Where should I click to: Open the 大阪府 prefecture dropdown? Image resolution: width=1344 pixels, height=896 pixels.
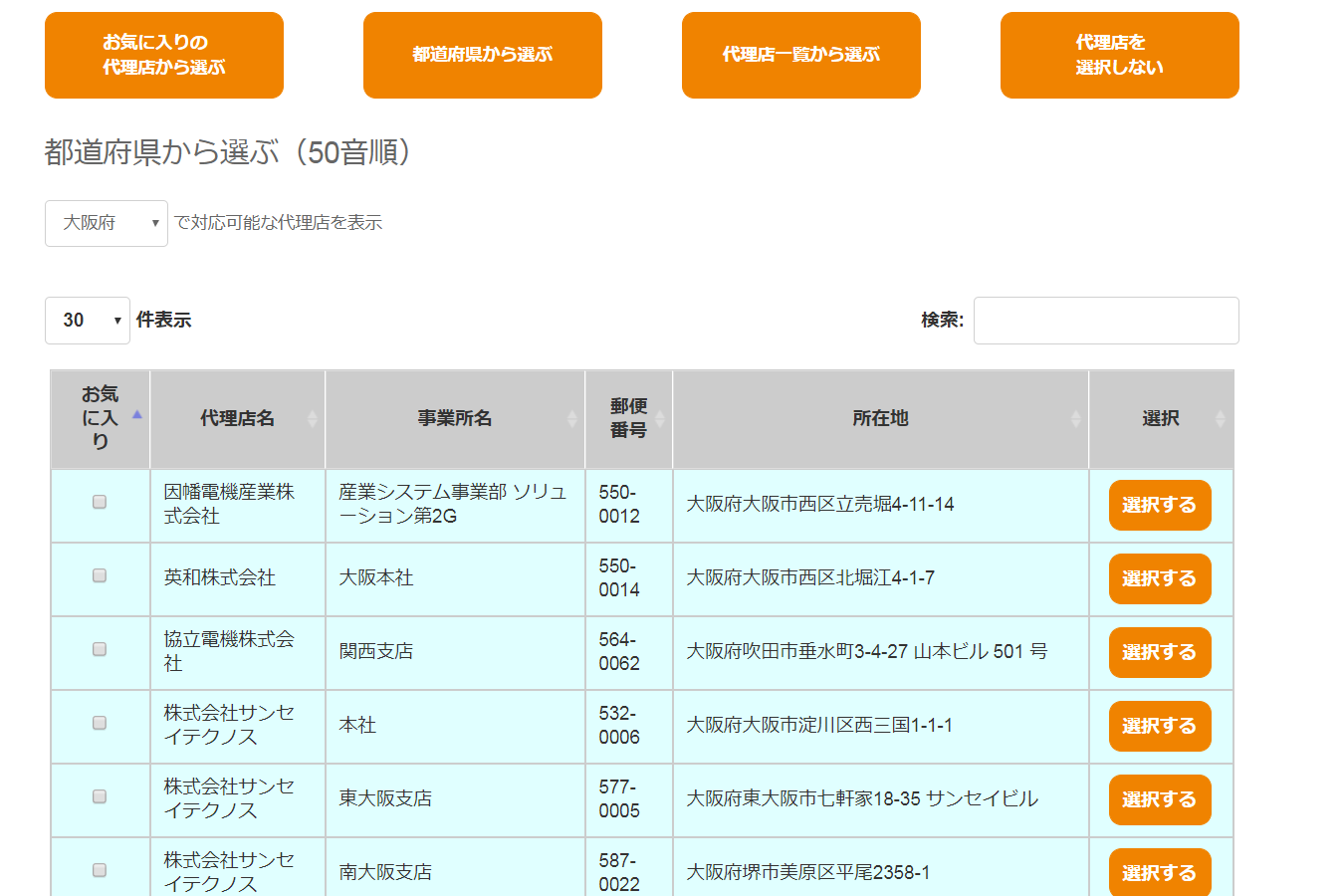coord(106,223)
